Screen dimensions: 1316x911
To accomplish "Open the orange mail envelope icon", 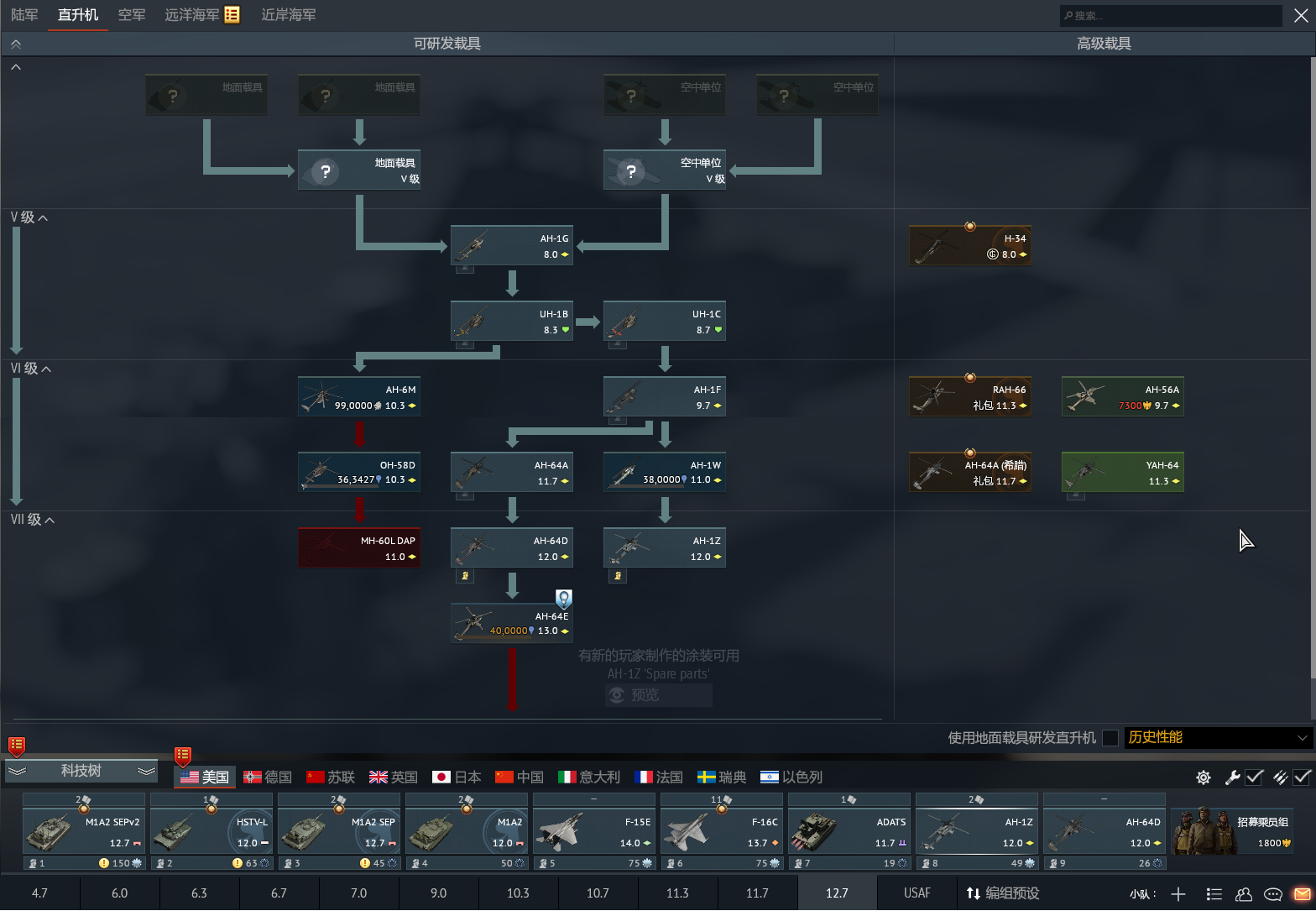I will point(1302,894).
